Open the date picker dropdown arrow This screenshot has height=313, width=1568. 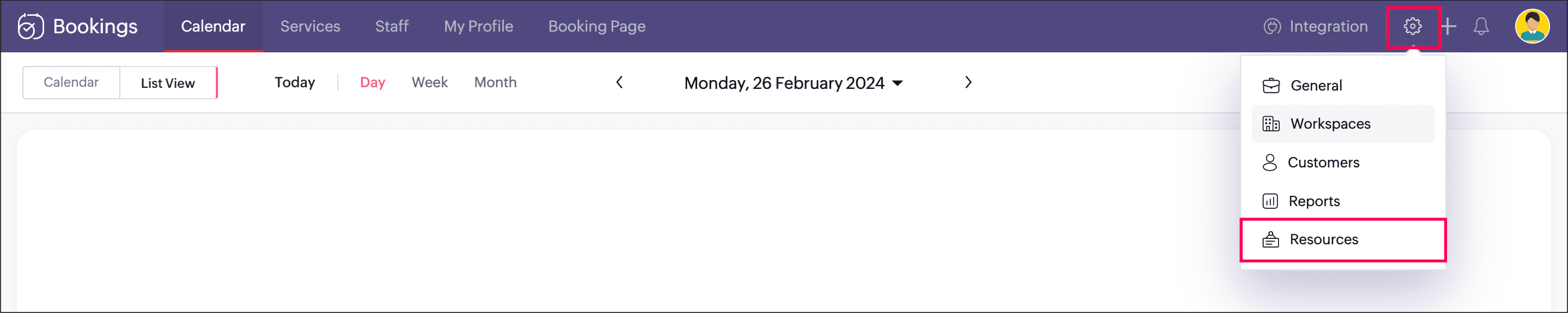coord(897,83)
